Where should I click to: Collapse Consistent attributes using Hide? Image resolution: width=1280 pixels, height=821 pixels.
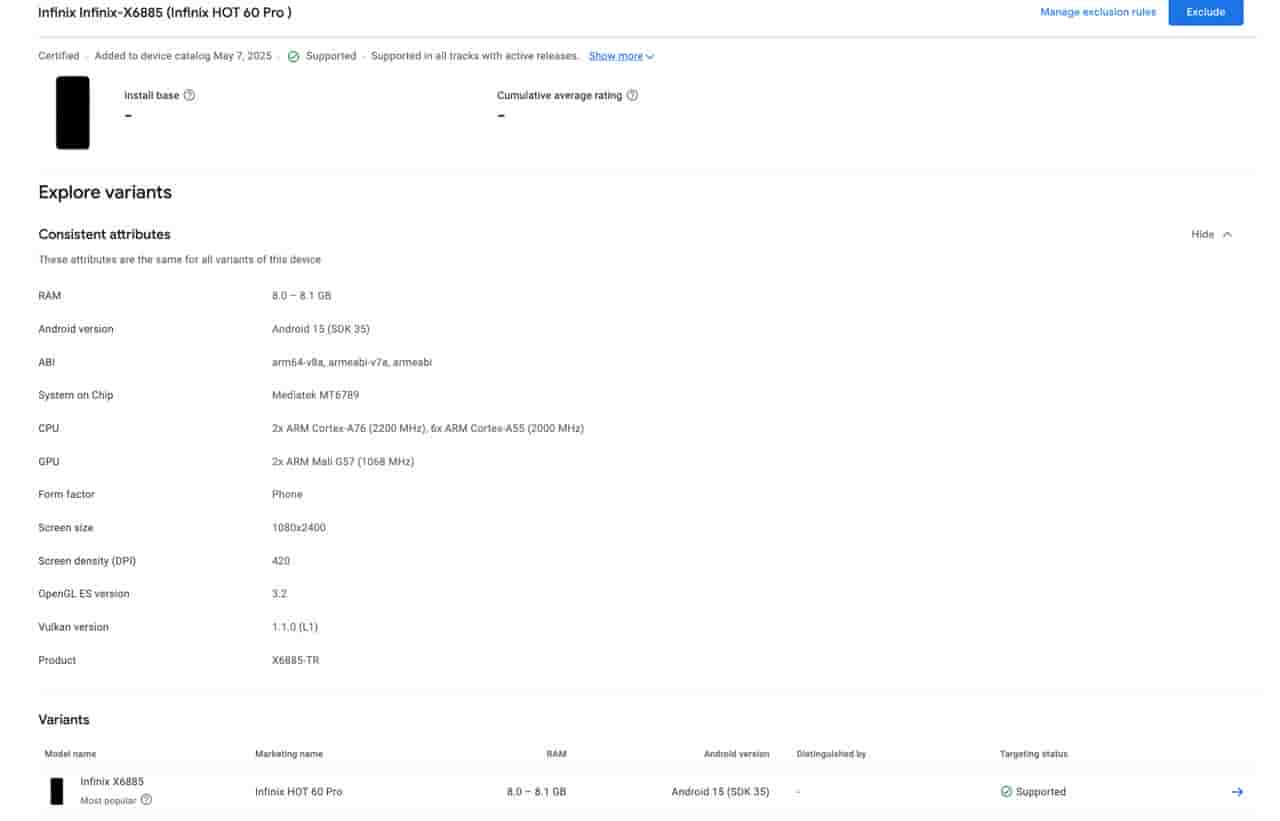point(1211,235)
